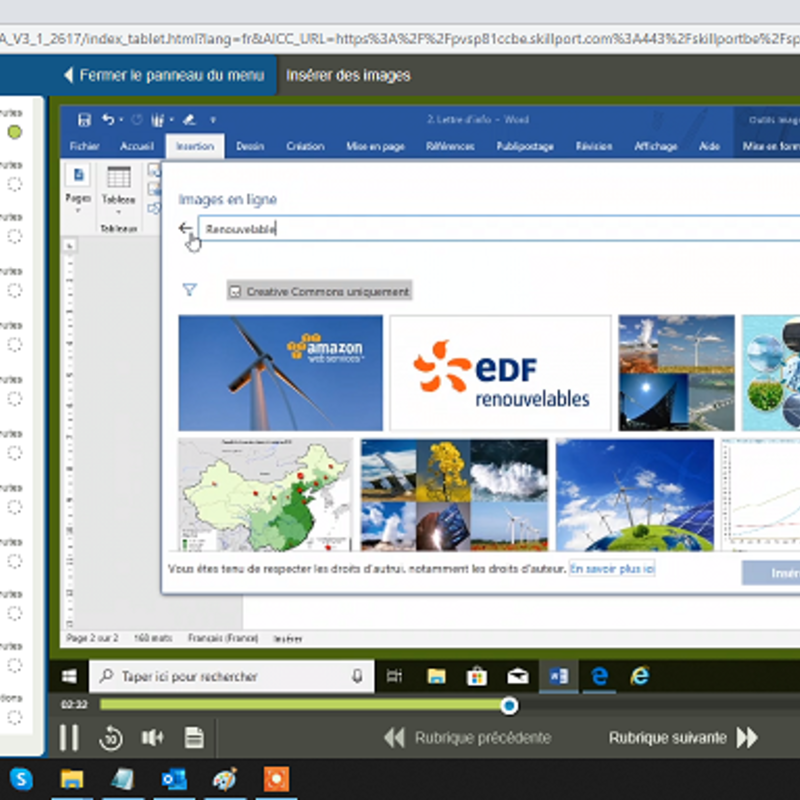Click Français (France) in status bar
Viewport: 800px width, 800px height.
(223, 638)
